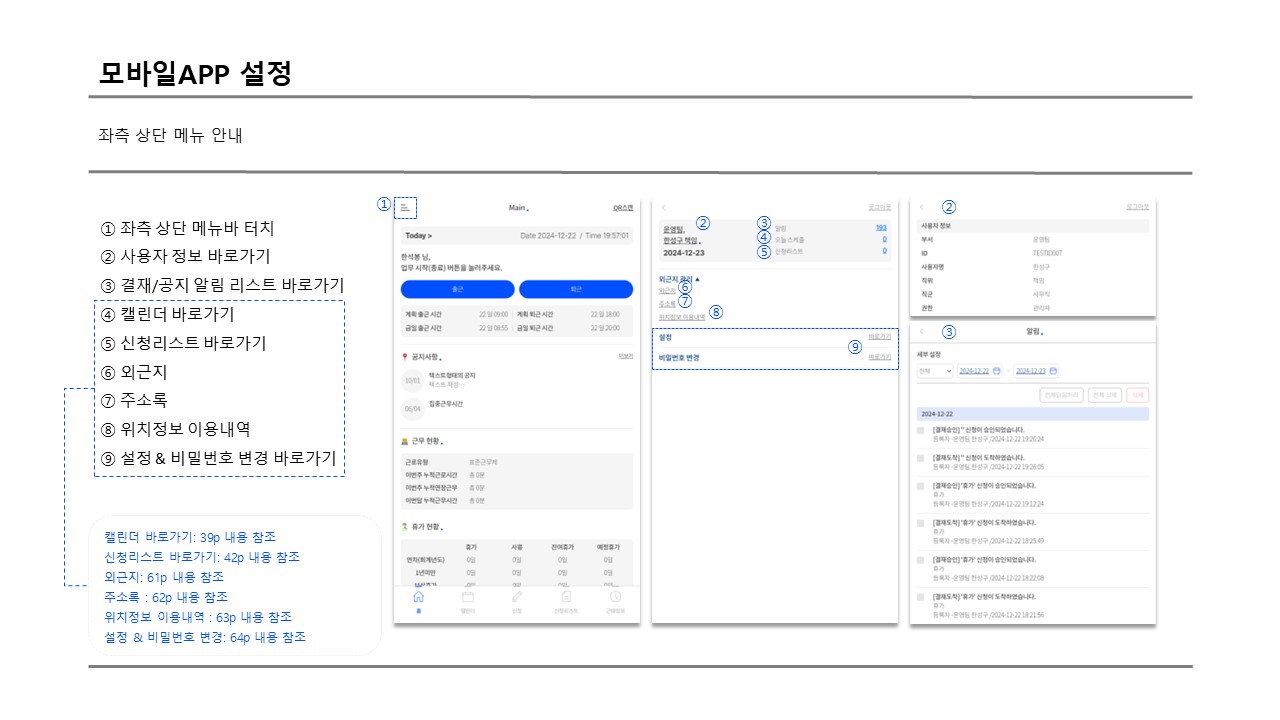Image resolution: width=1280 pixels, height=720 pixels.
Task: Click 바로가기 next to 설정
Action: [880, 337]
